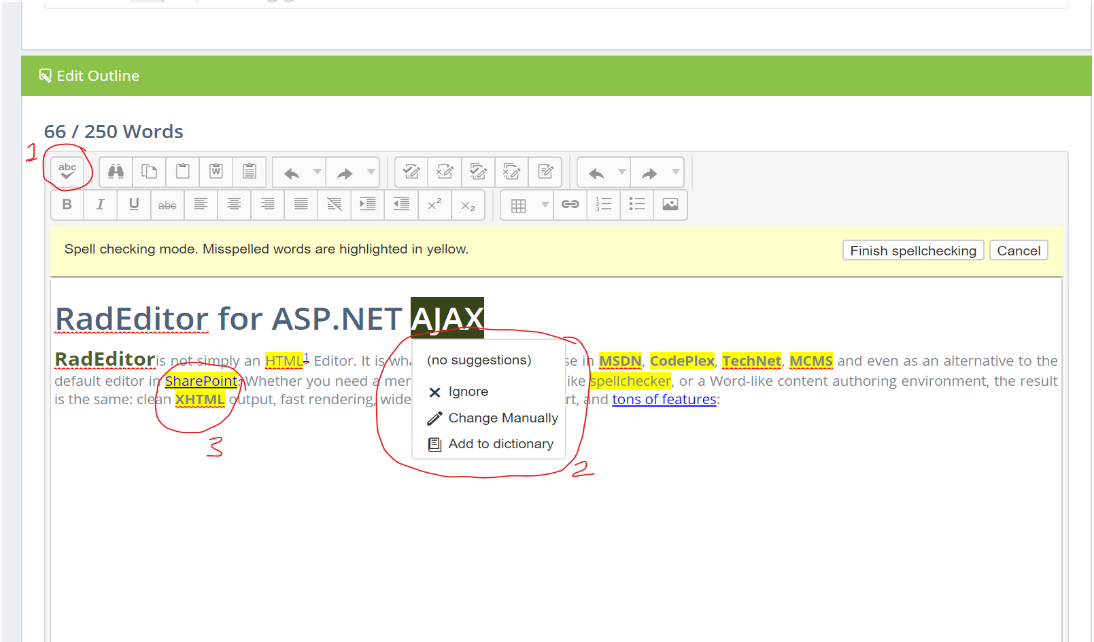
Task: Click highlighted word HTML
Action: pos(284,361)
